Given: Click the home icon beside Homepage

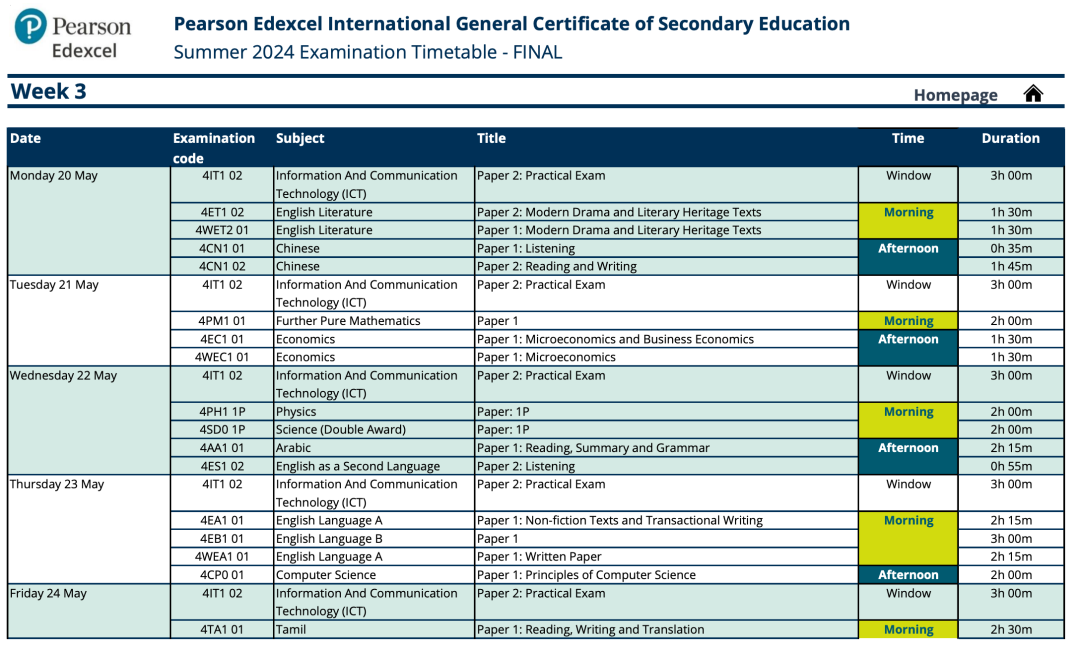Looking at the screenshot, I should click(1032, 94).
